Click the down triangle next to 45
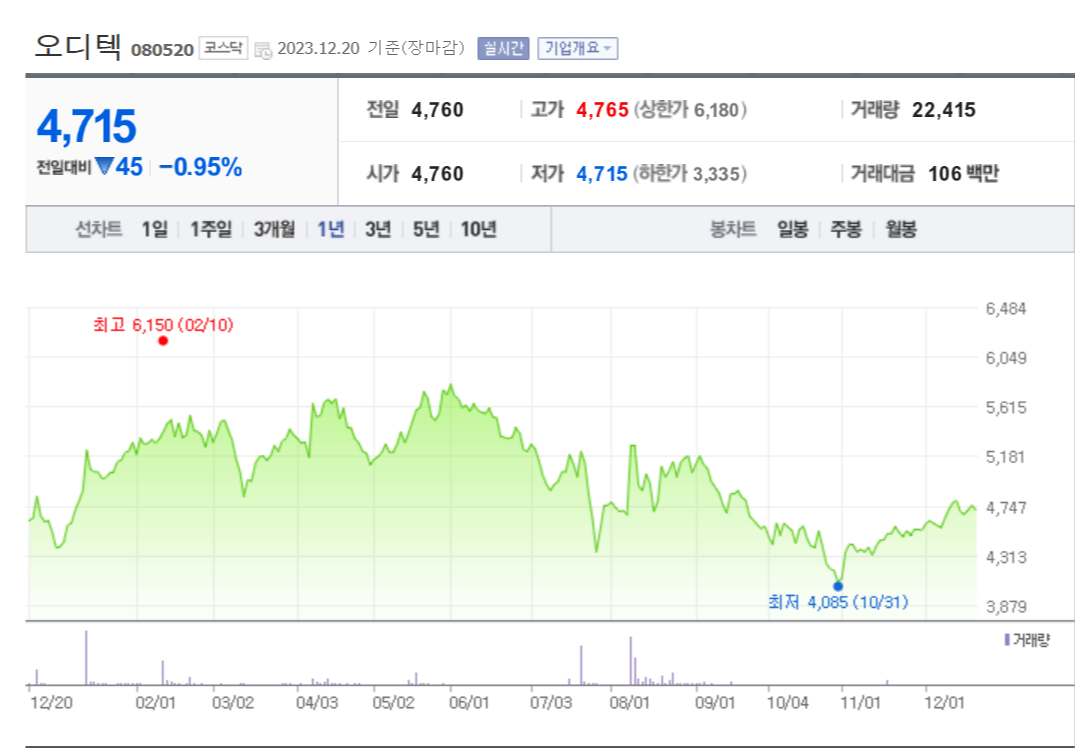Image resolution: width=1075 pixels, height=748 pixels. [104, 167]
